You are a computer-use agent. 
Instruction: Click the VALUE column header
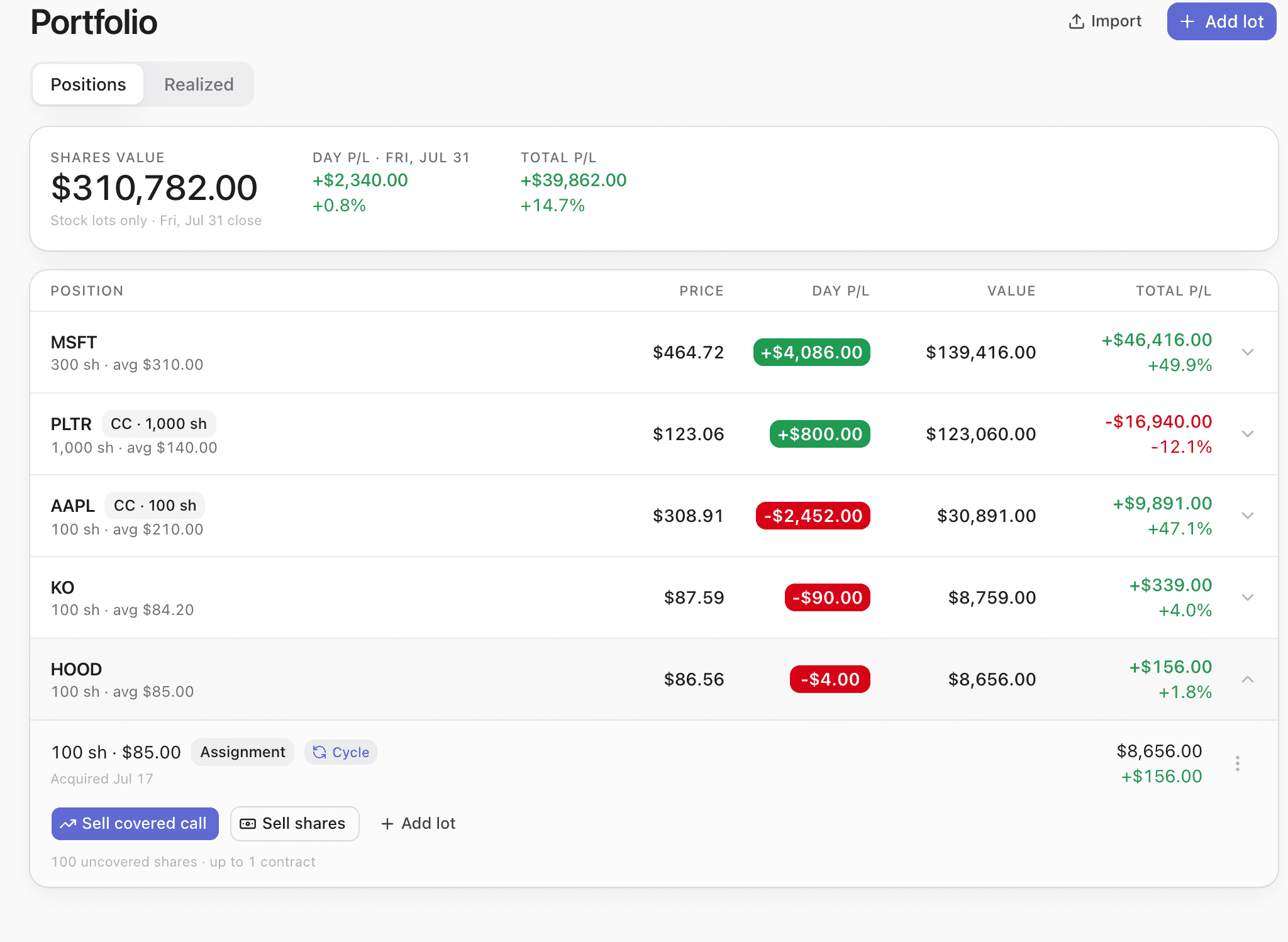tap(1011, 291)
